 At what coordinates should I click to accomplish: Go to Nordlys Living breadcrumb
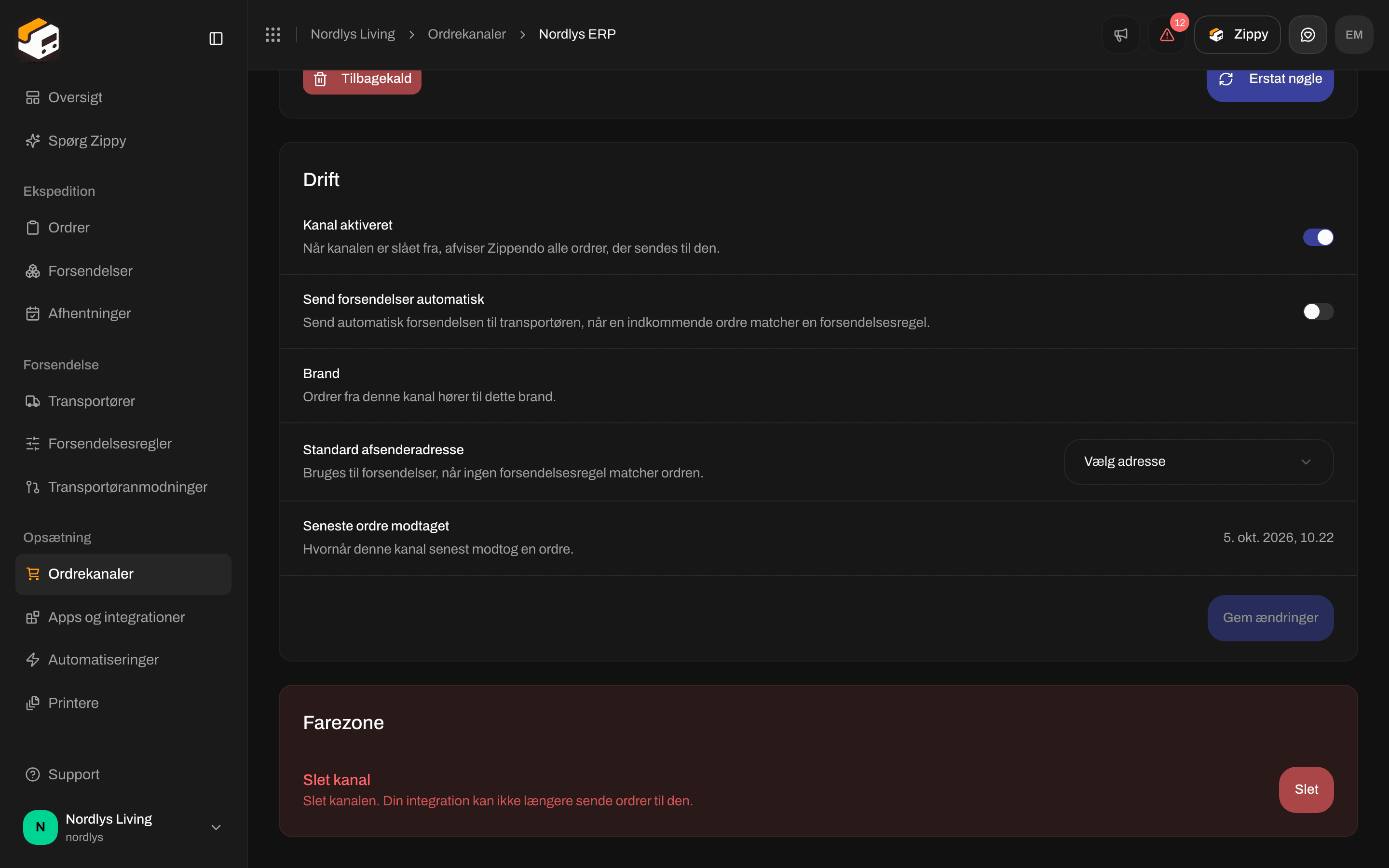click(353, 34)
